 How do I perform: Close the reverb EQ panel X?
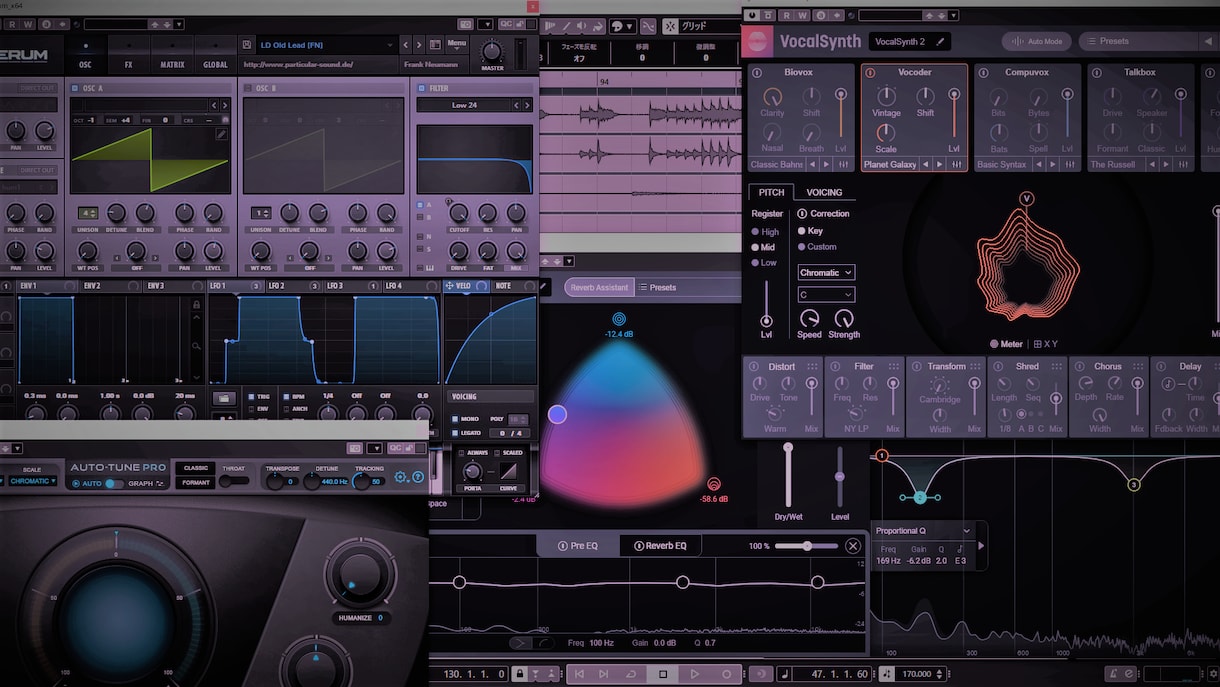click(x=852, y=546)
